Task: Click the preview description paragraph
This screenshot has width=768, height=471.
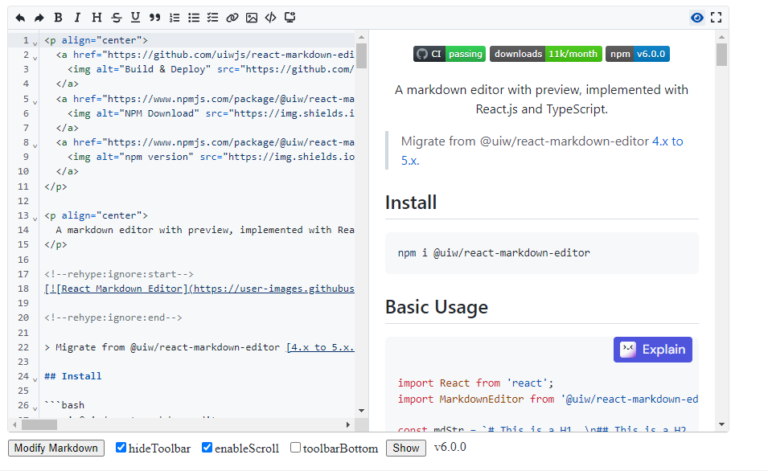Action: (x=542, y=99)
